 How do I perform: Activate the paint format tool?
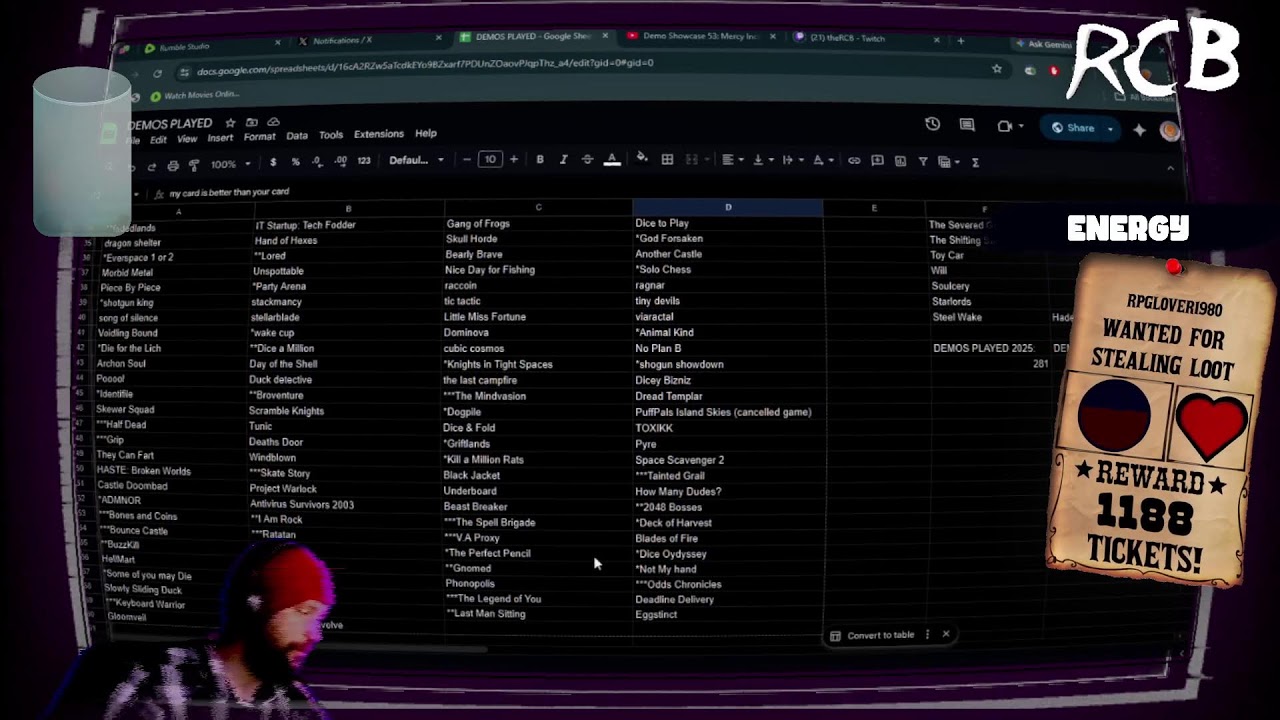pos(194,165)
